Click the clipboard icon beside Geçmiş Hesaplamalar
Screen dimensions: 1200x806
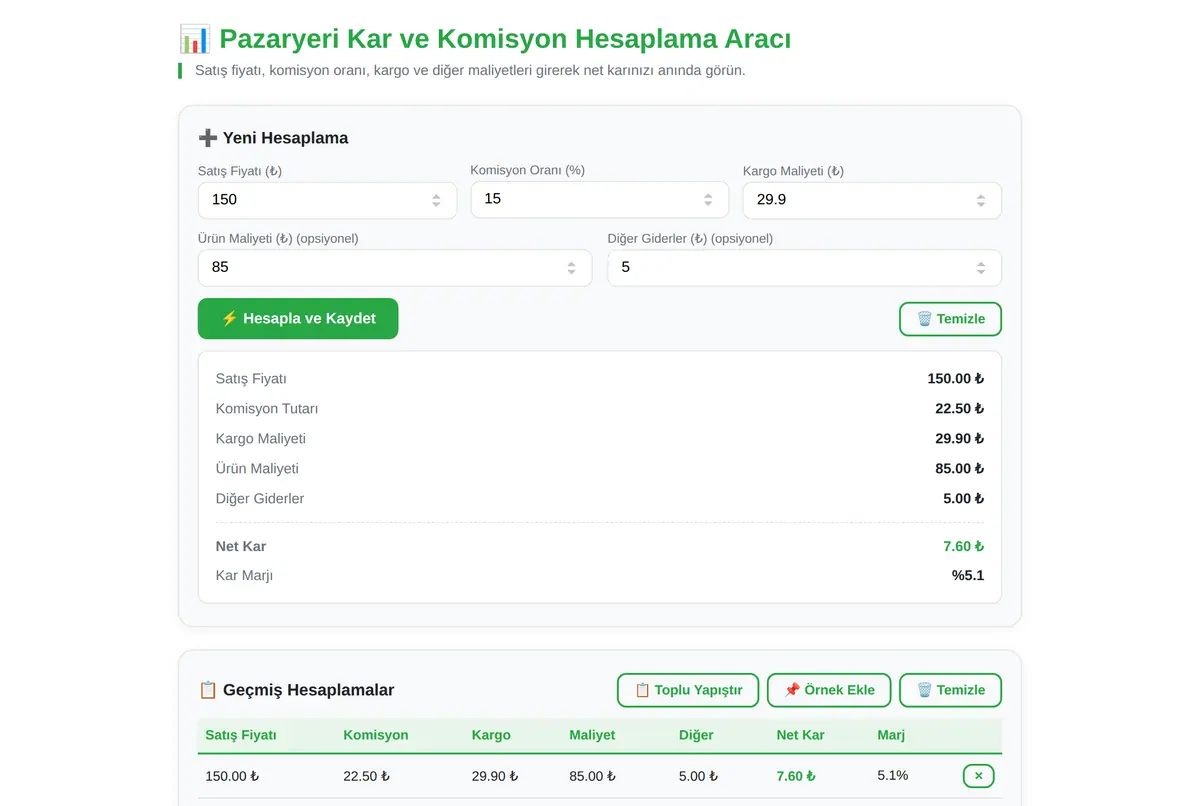[x=207, y=690]
